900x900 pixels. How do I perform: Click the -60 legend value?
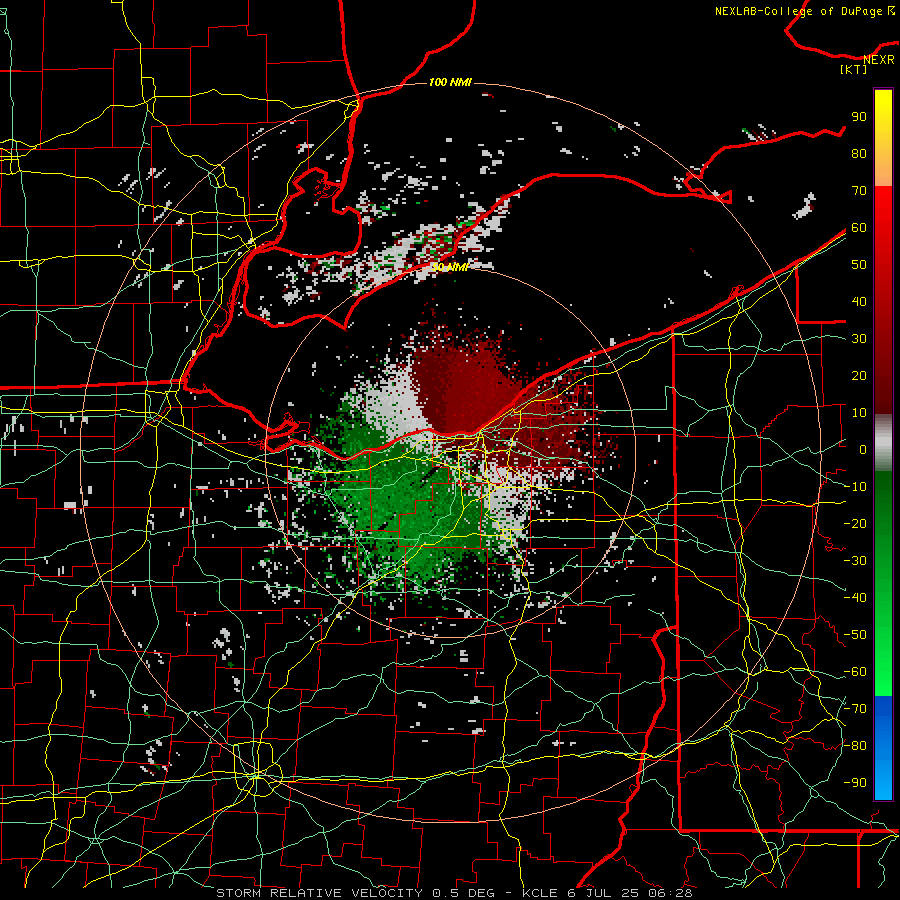tap(855, 672)
